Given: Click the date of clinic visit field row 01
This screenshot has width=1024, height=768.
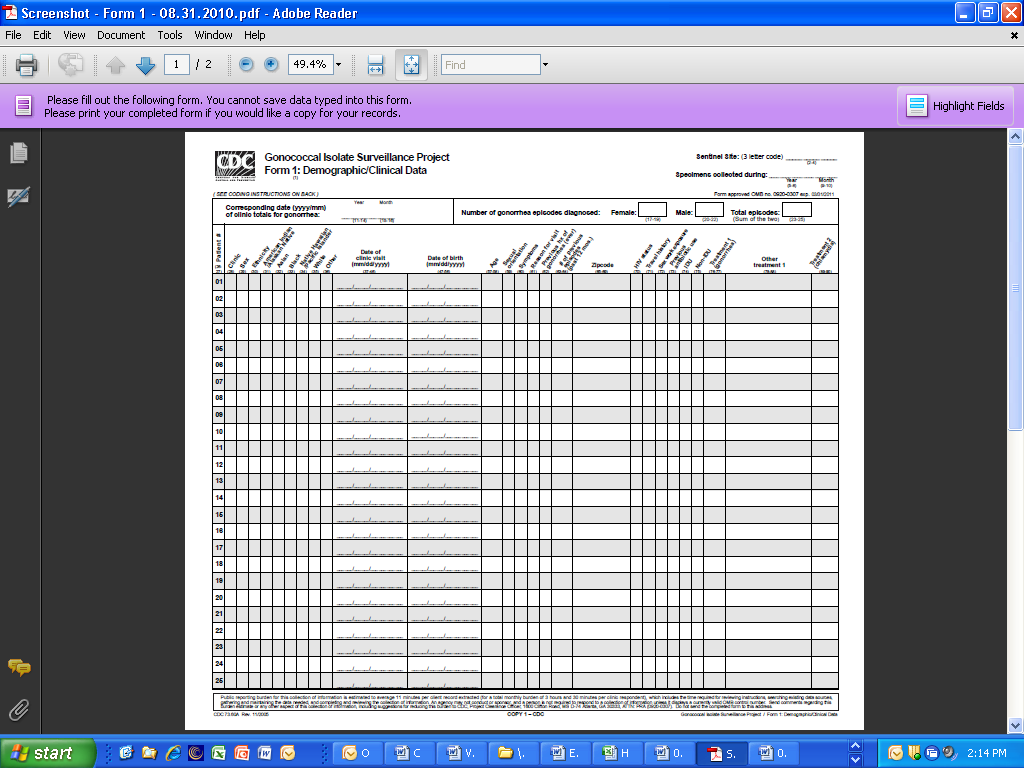Looking at the screenshot, I should 370,282.
